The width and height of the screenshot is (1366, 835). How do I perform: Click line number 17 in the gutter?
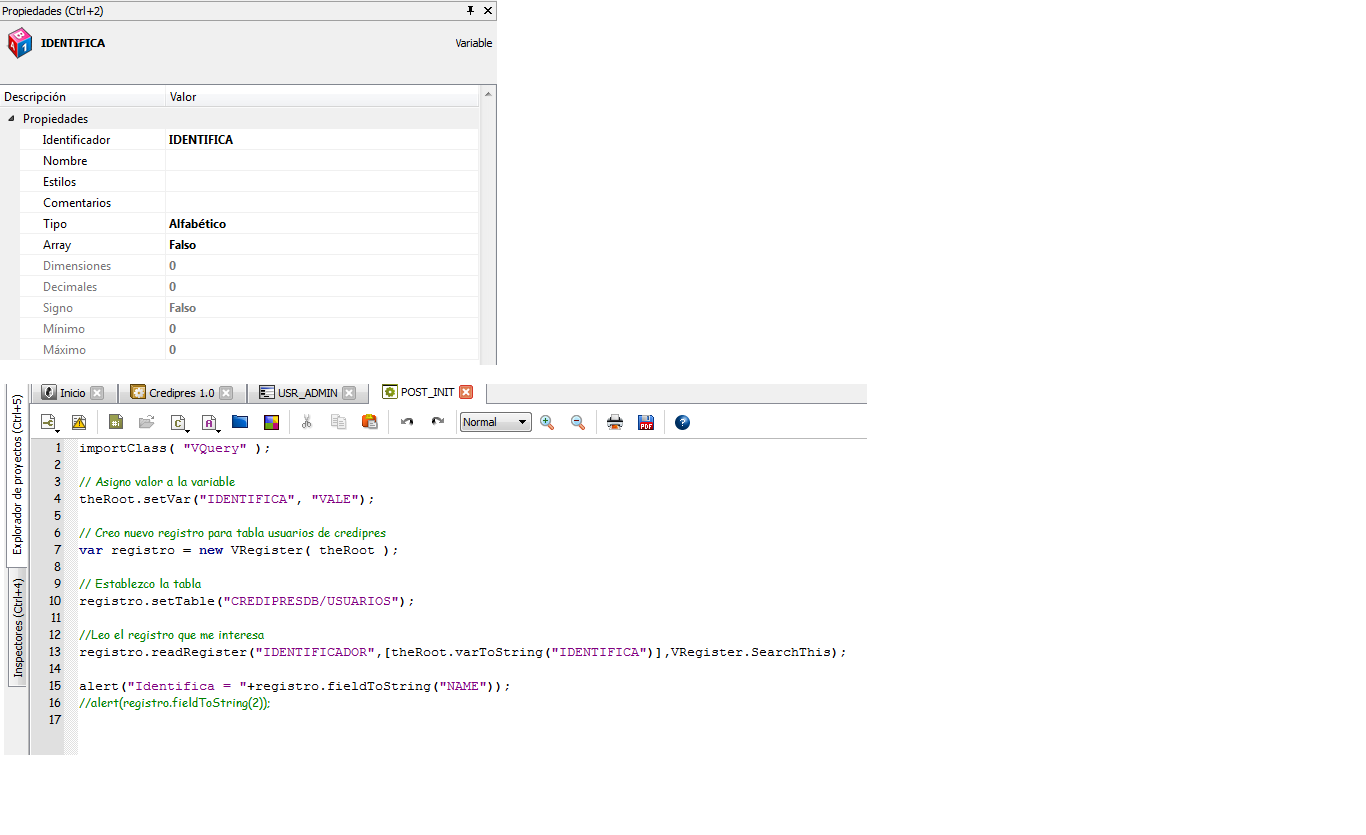click(x=55, y=720)
